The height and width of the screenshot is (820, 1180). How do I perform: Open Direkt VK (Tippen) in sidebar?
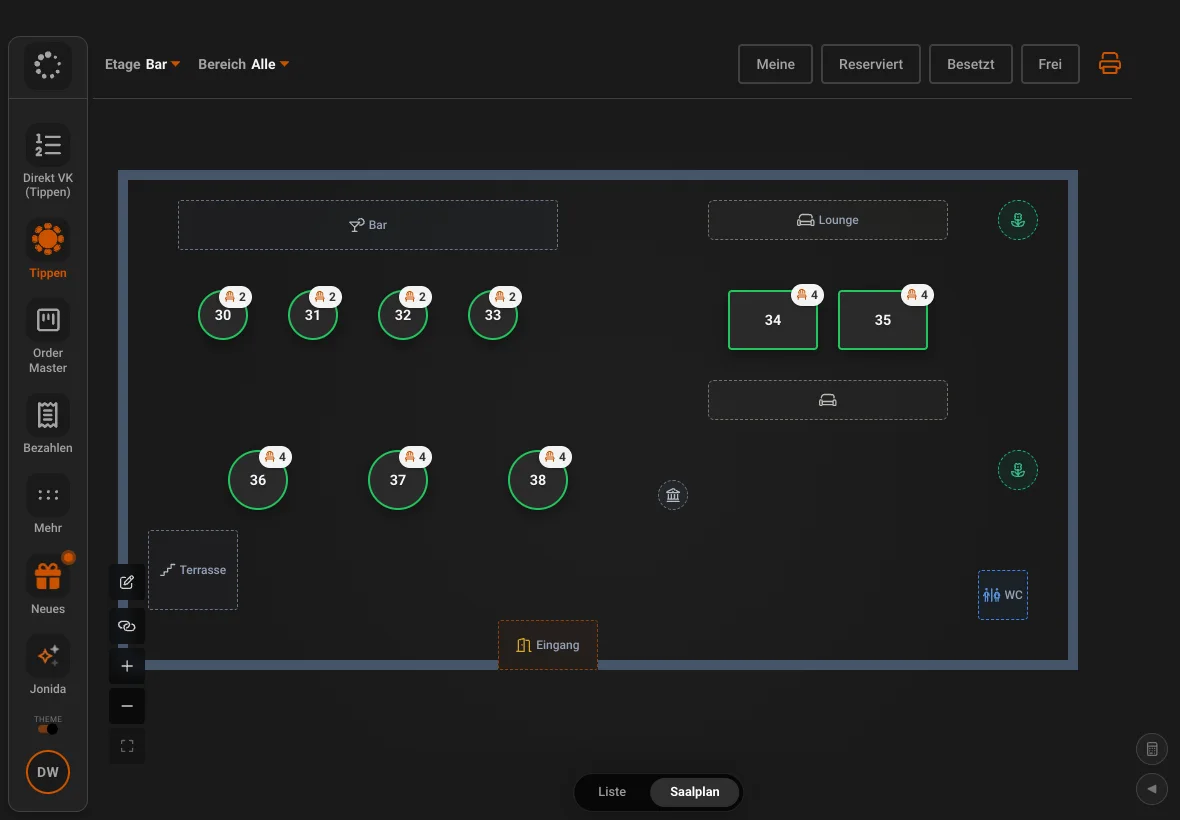[x=47, y=162]
